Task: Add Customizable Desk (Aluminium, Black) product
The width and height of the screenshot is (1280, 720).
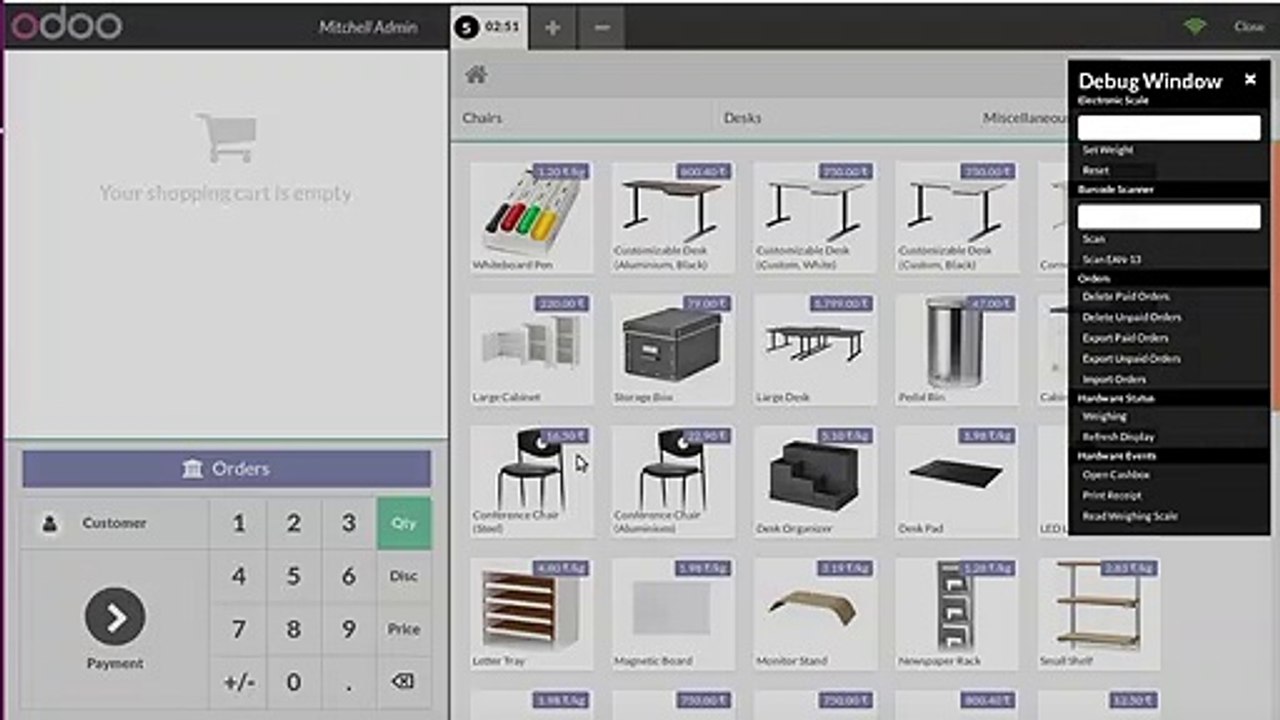Action: (x=673, y=218)
